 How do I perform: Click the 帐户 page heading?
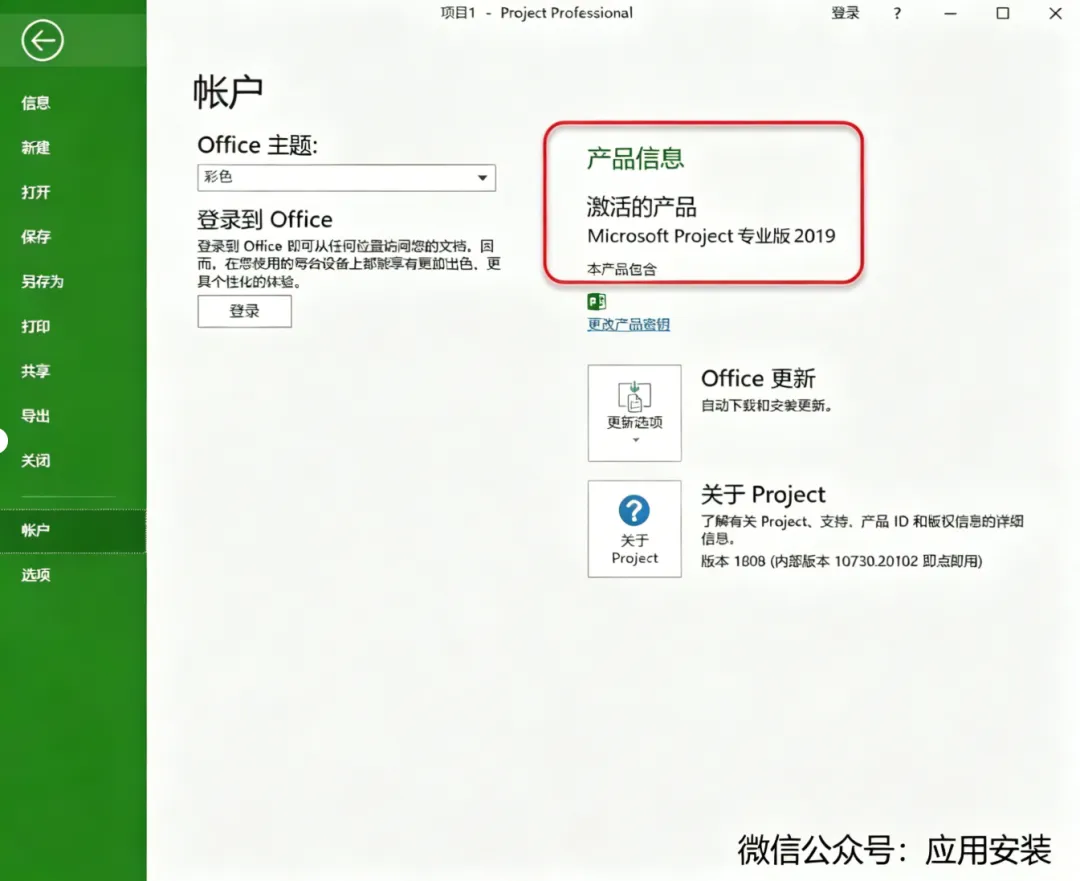click(x=228, y=92)
